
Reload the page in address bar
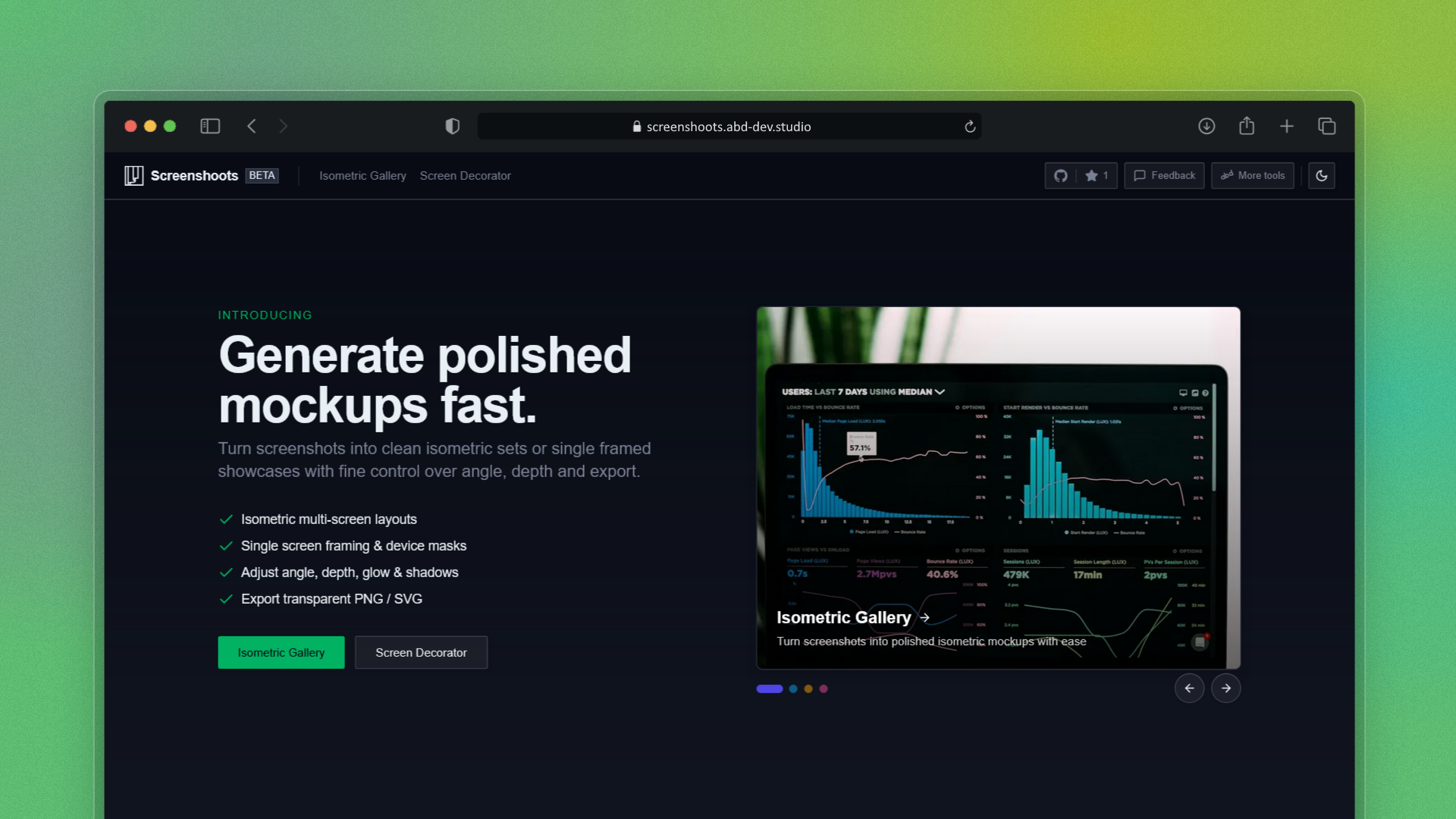coord(969,127)
